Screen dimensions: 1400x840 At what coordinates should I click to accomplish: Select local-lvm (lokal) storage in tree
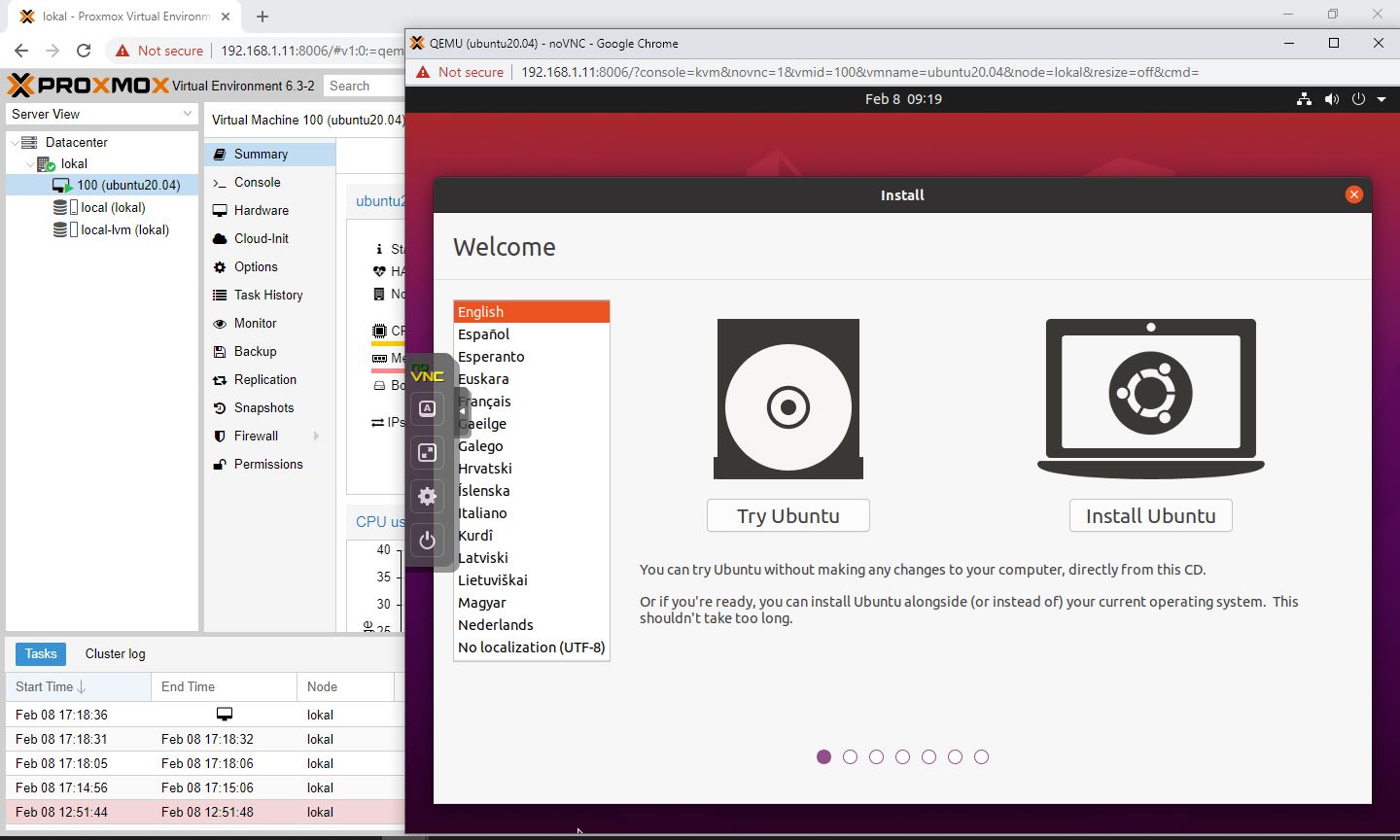pyautogui.click(x=102, y=229)
